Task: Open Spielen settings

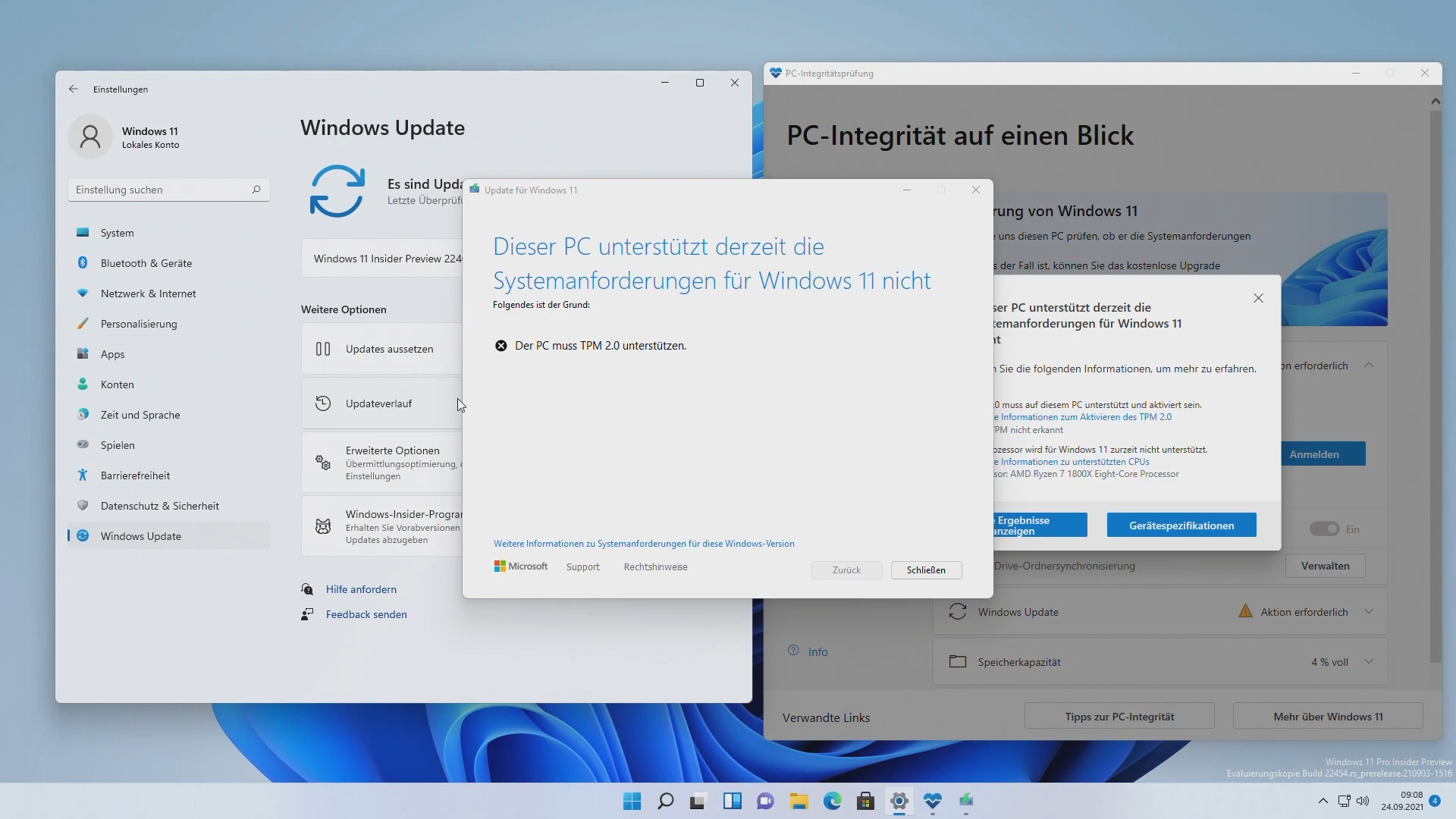Action: pos(168,445)
